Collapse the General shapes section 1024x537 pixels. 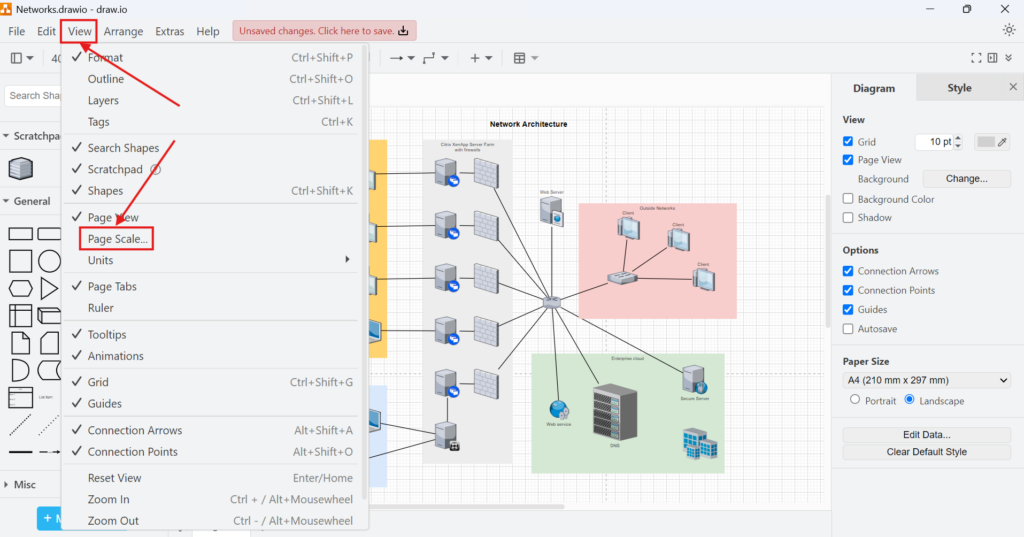click(6, 201)
